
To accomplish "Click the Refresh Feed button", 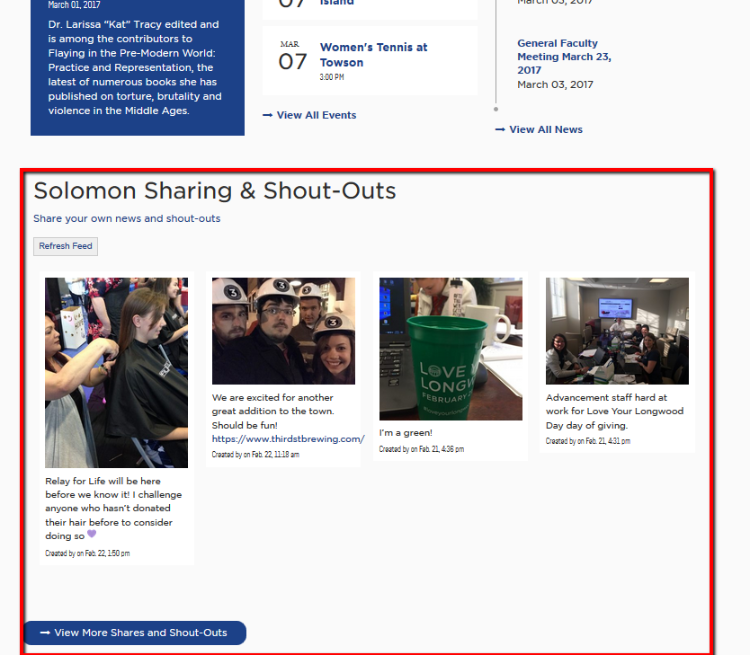I will (x=66, y=246).
